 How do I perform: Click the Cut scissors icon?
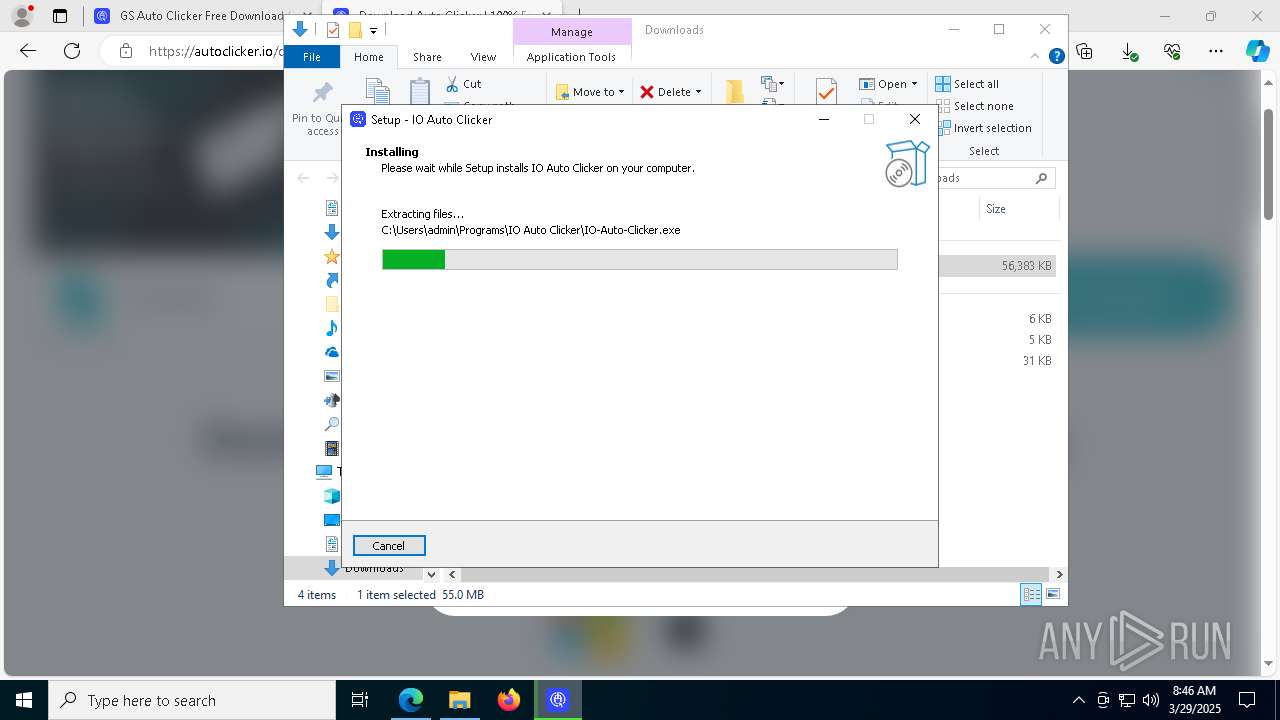(x=452, y=84)
